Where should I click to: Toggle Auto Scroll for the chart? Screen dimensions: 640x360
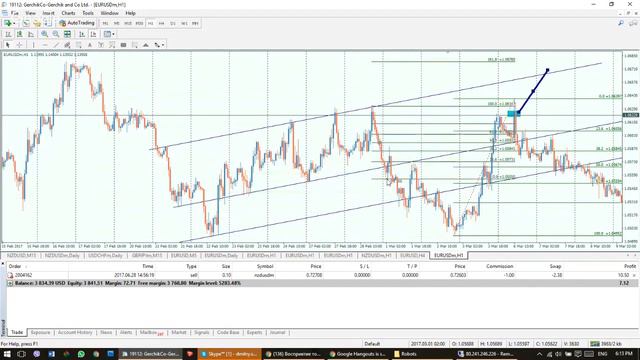click(82, 34)
